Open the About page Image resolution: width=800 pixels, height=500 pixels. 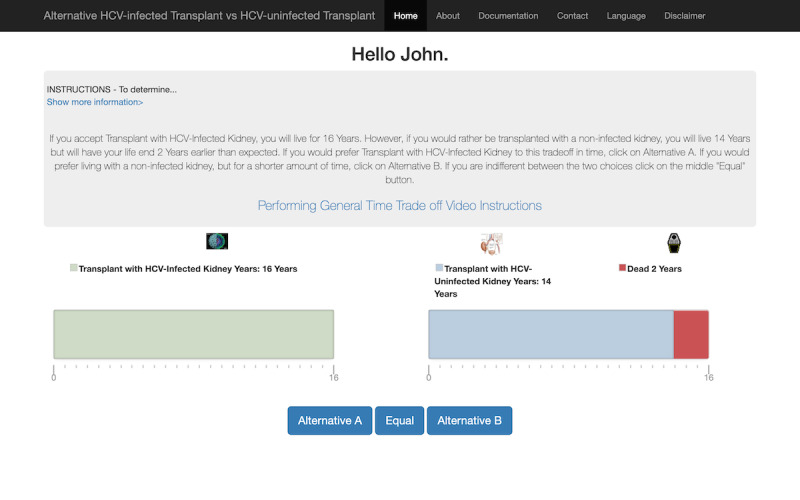448,16
